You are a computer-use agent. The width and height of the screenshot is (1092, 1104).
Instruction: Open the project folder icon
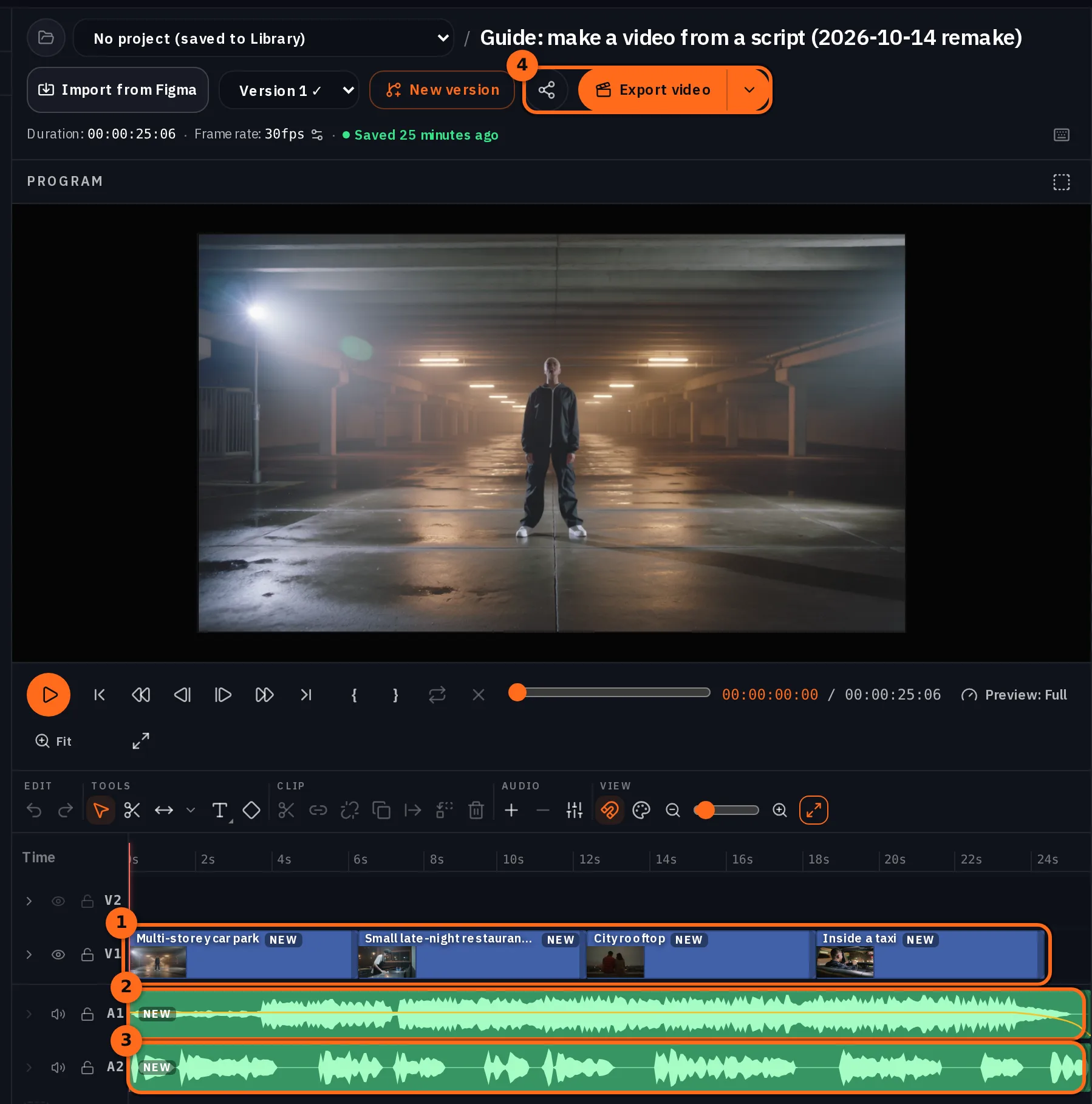point(46,38)
